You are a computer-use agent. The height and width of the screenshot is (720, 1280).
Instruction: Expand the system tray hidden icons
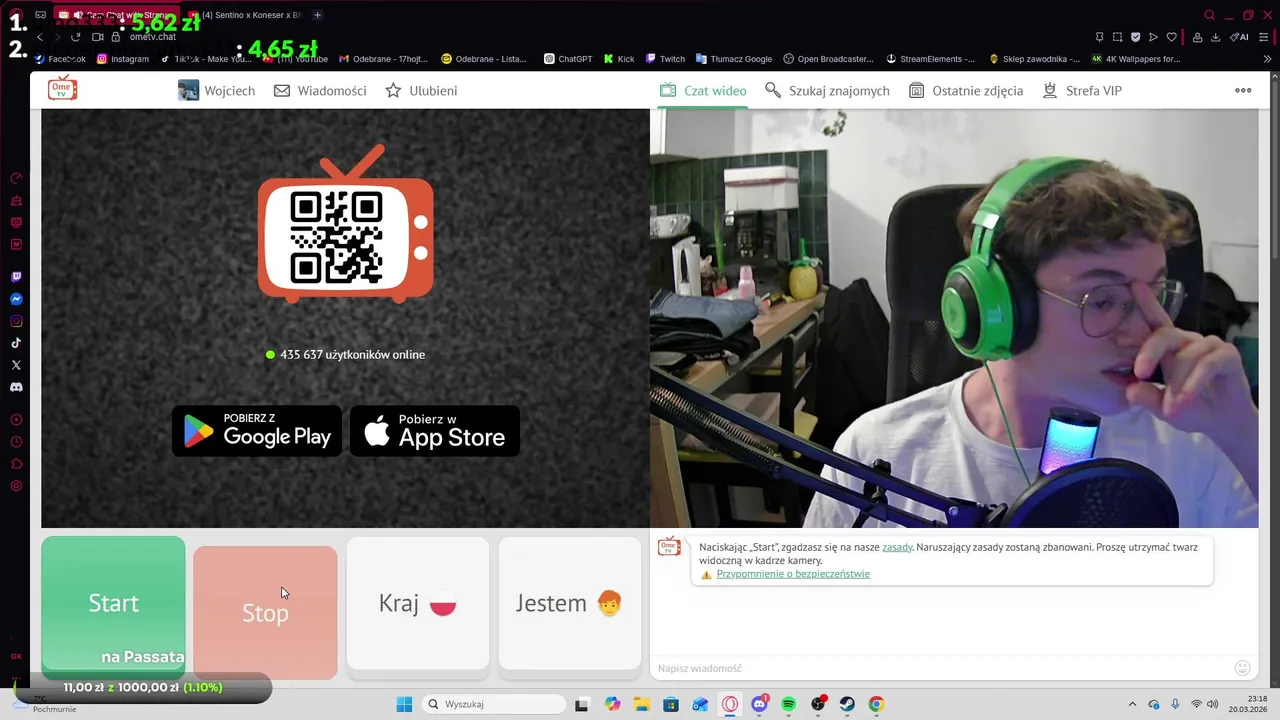pos(1132,704)
